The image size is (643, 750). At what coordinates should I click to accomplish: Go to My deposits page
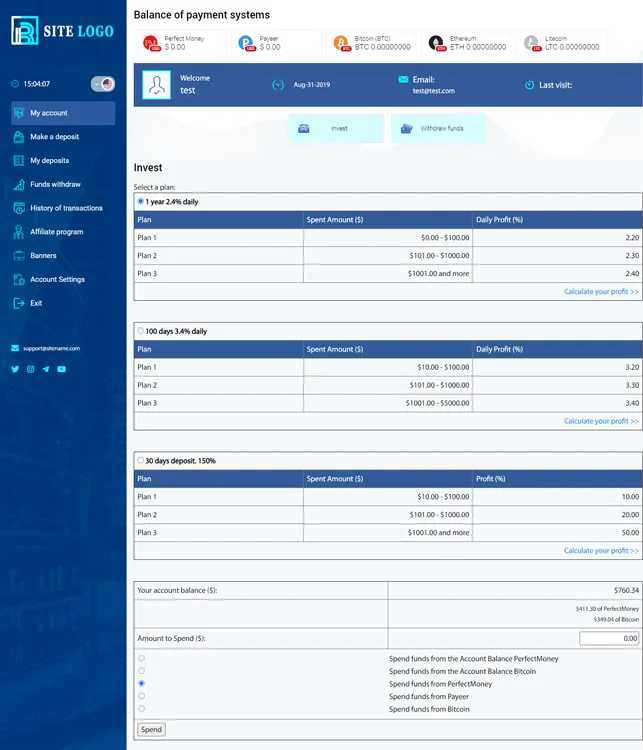tap(63, 161)
